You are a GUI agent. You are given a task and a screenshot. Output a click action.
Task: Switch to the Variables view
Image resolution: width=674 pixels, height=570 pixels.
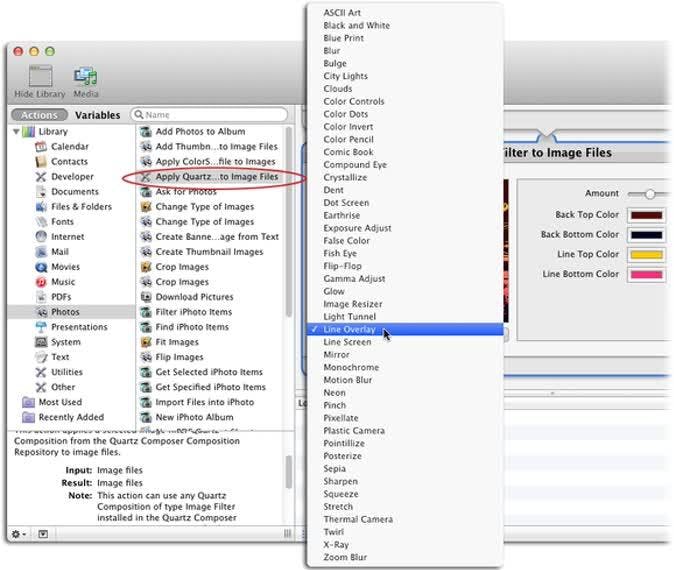point(98,115)
